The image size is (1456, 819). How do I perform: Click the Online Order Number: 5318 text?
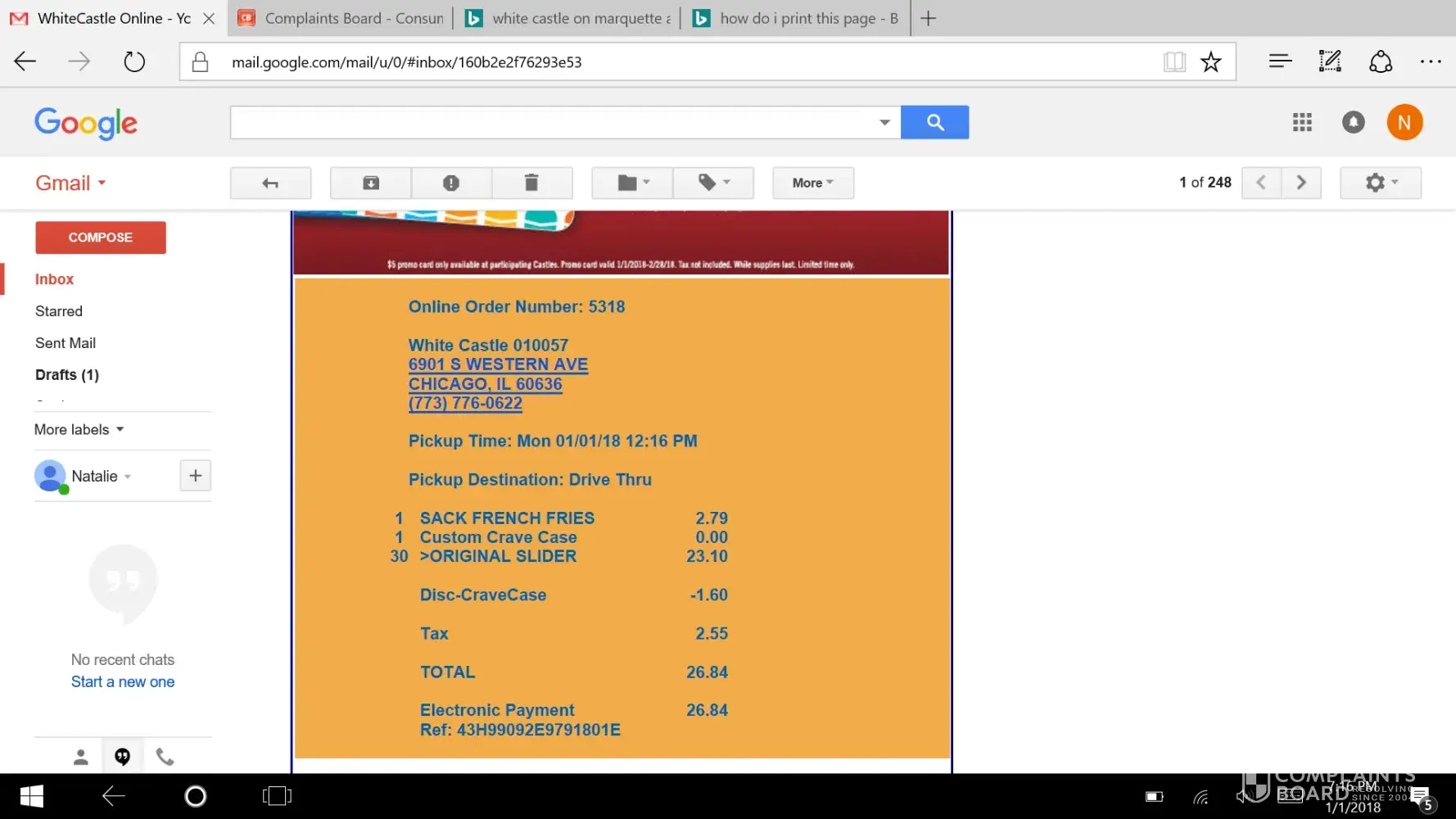(517, 307)
